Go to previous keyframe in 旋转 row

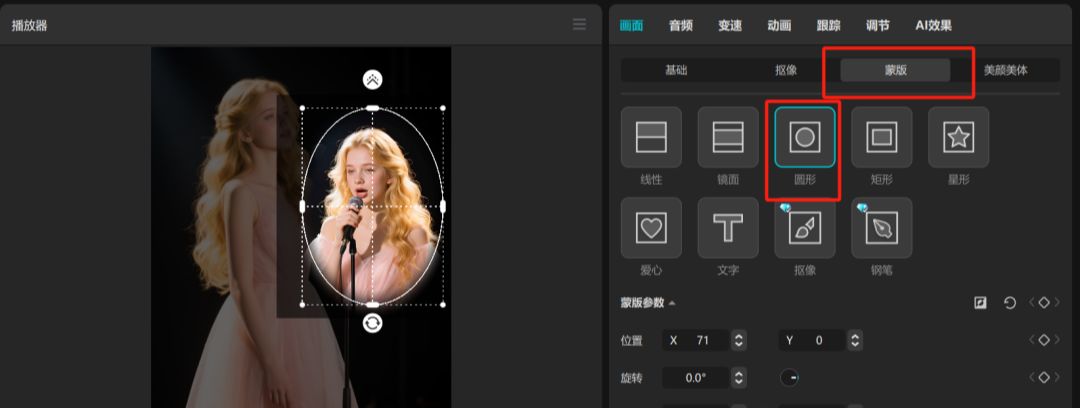pos(1032,377)
